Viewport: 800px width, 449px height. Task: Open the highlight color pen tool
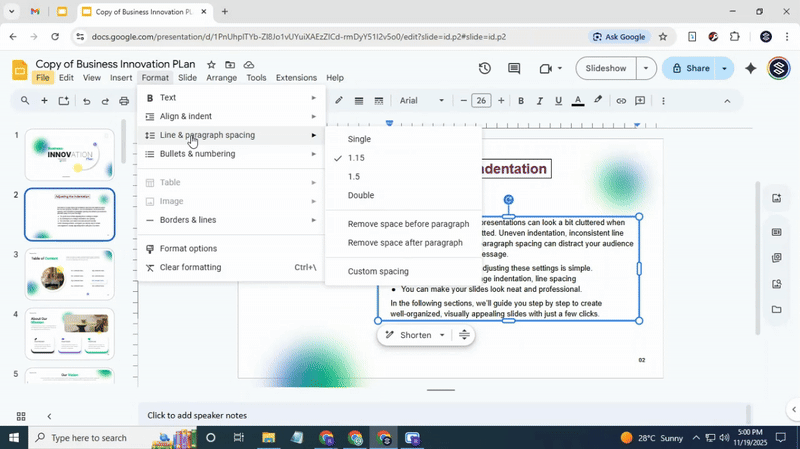pyautogui.click(x=598, y=101)
